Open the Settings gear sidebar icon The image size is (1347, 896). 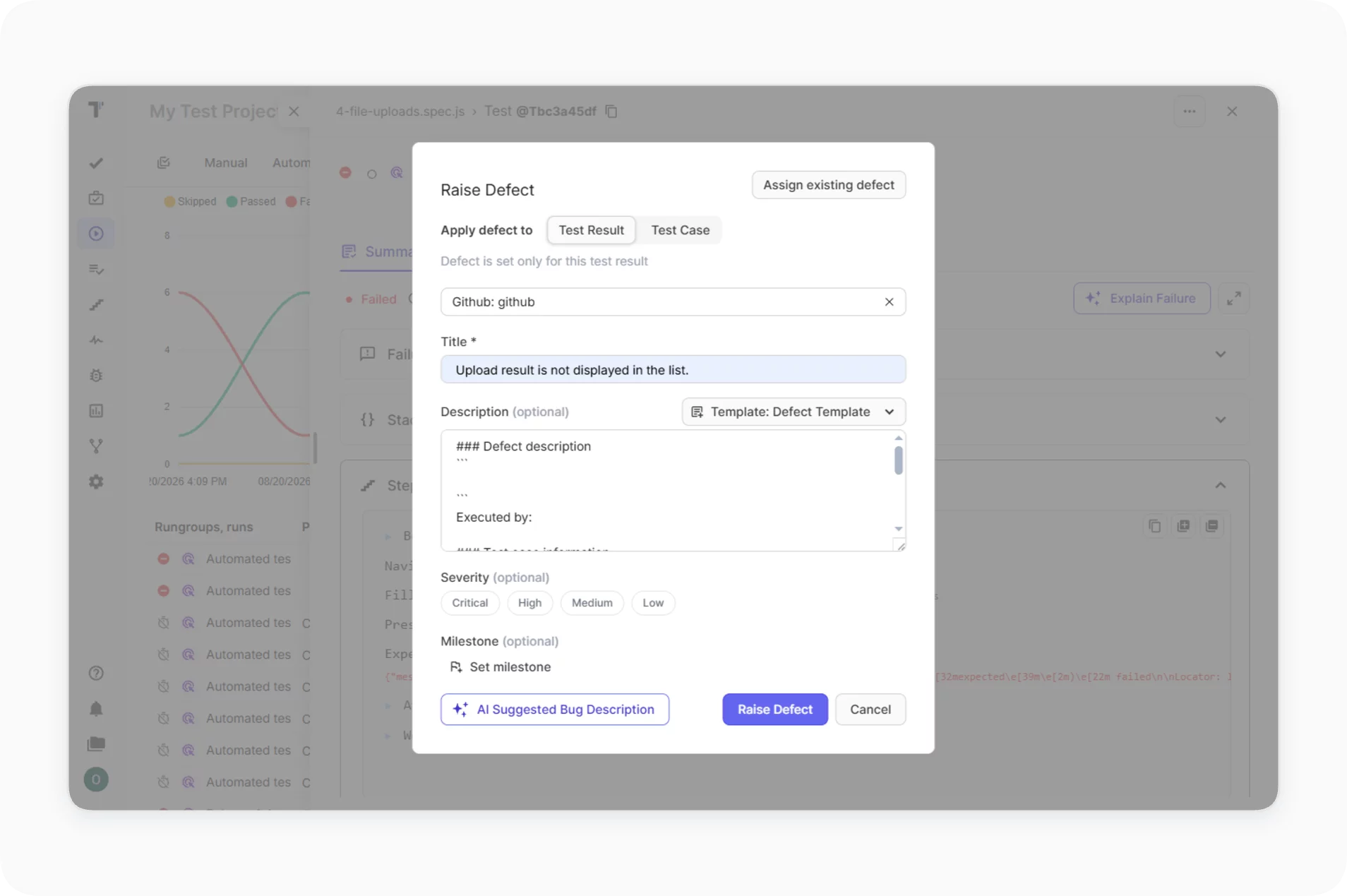coord(96,482)
